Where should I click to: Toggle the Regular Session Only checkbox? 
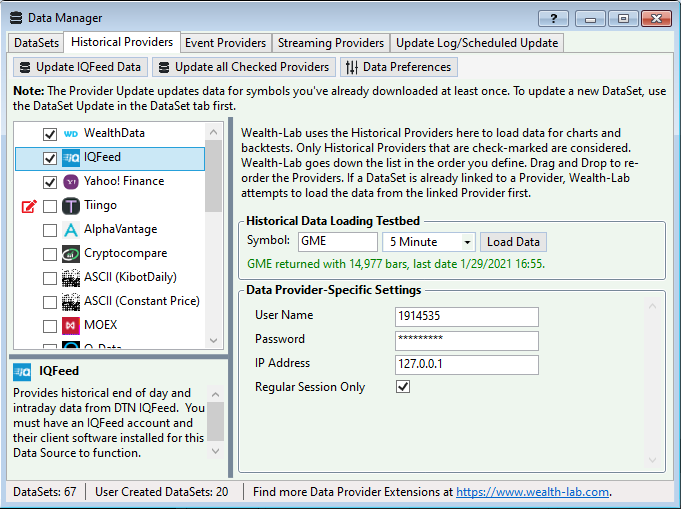click(x=403, y=387)
